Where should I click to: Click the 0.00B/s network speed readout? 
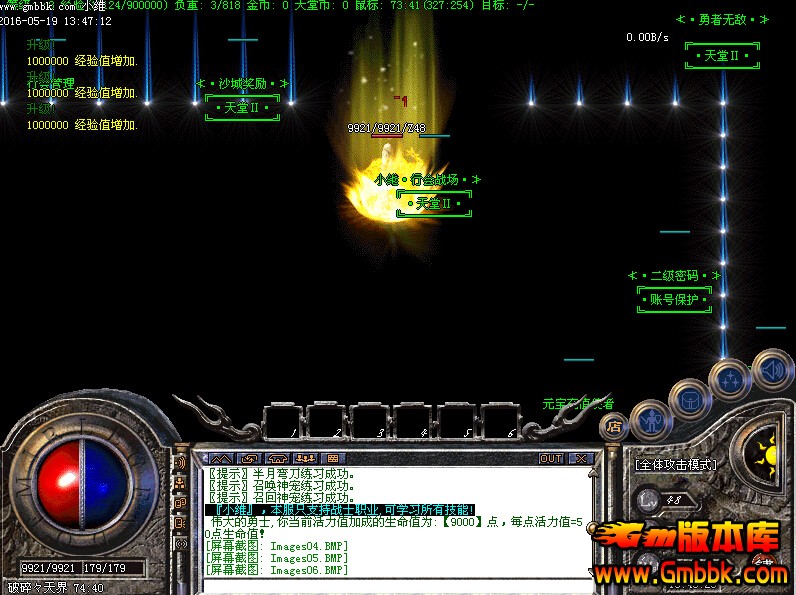click(x=647, y=37)
